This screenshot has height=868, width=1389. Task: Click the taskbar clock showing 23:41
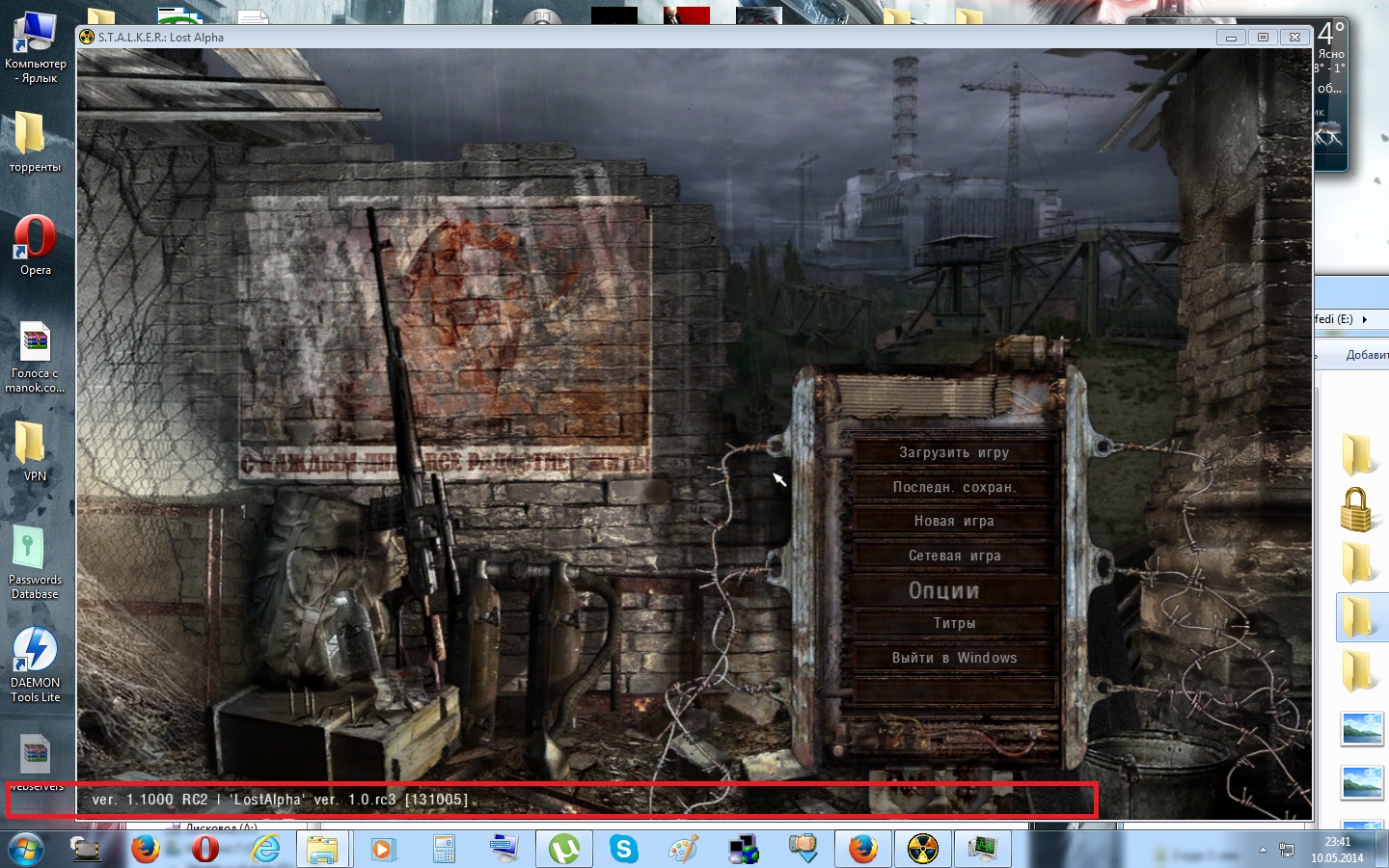point(1337,850)
